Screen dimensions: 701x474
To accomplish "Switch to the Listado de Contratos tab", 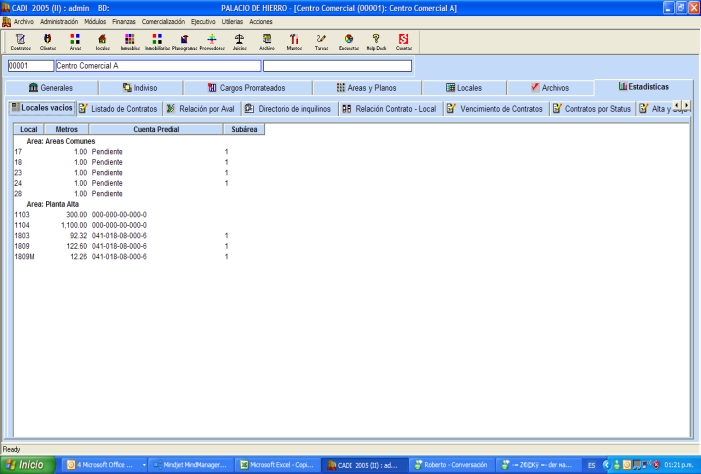I will pyautogui.click(x=118, y=108).
